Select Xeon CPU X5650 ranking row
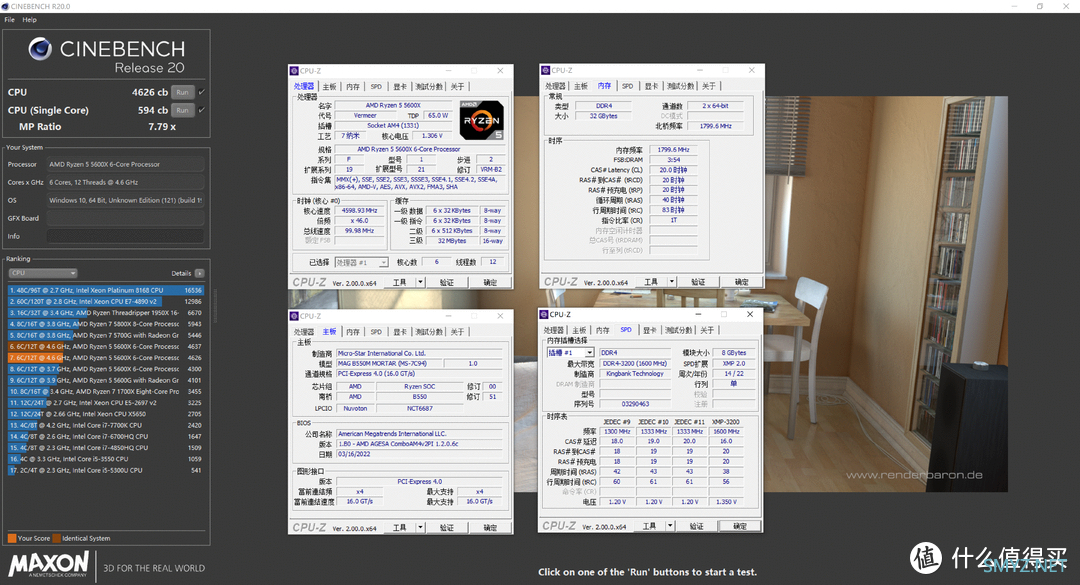Screen dimensions: 1080x585 point(105,413)
